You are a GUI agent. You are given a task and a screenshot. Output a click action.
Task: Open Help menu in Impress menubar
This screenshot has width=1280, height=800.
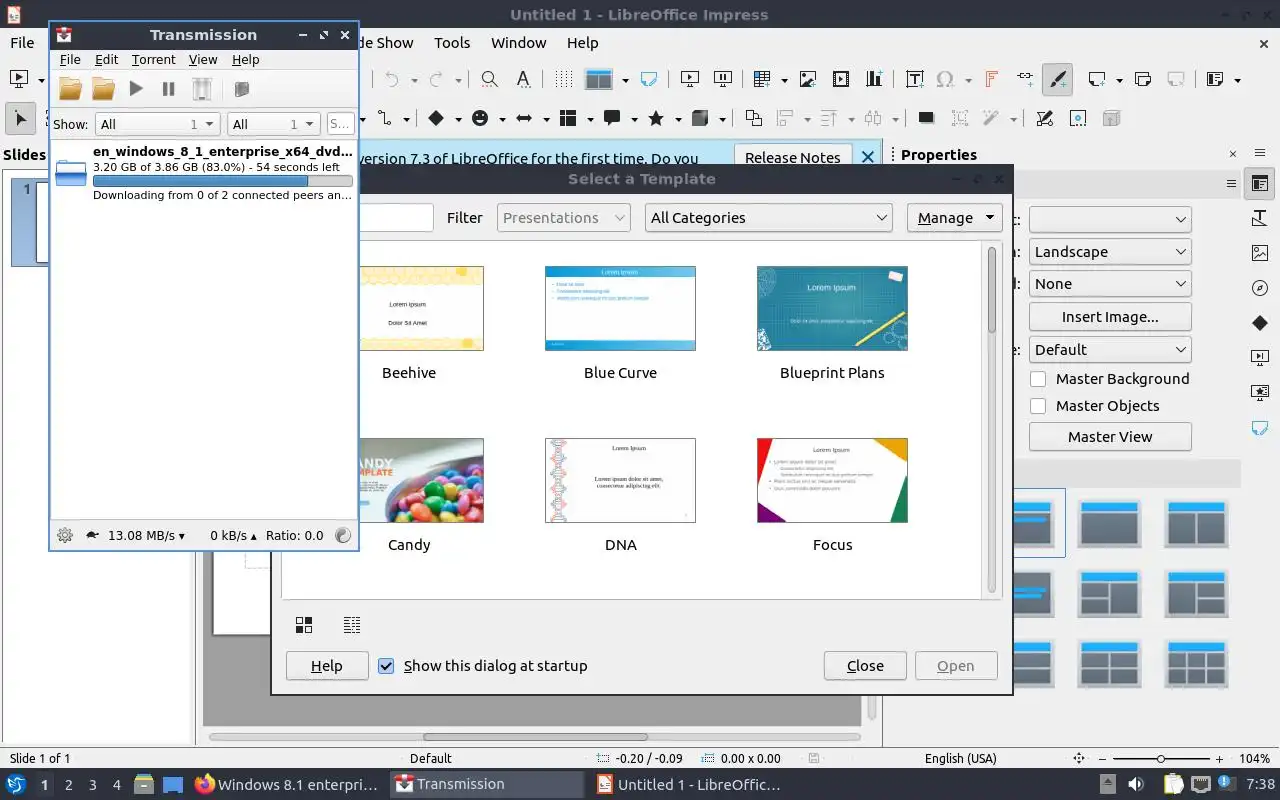582,43
